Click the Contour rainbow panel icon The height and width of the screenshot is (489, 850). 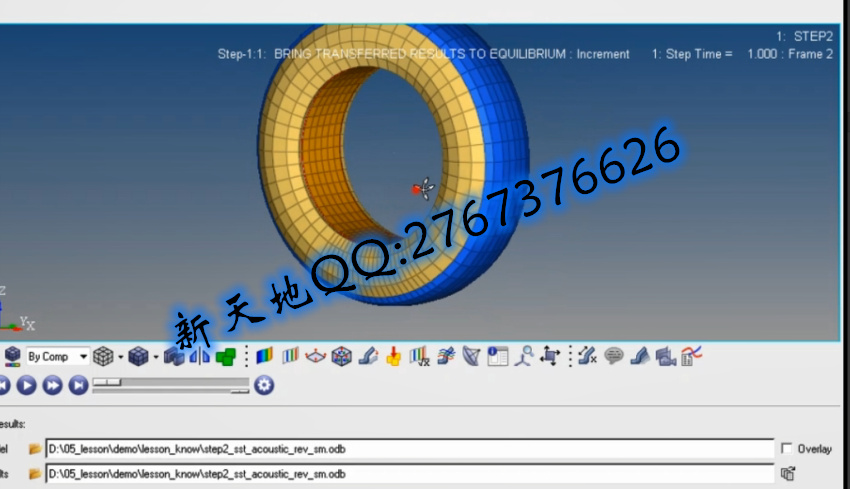(x=265, y=356)
